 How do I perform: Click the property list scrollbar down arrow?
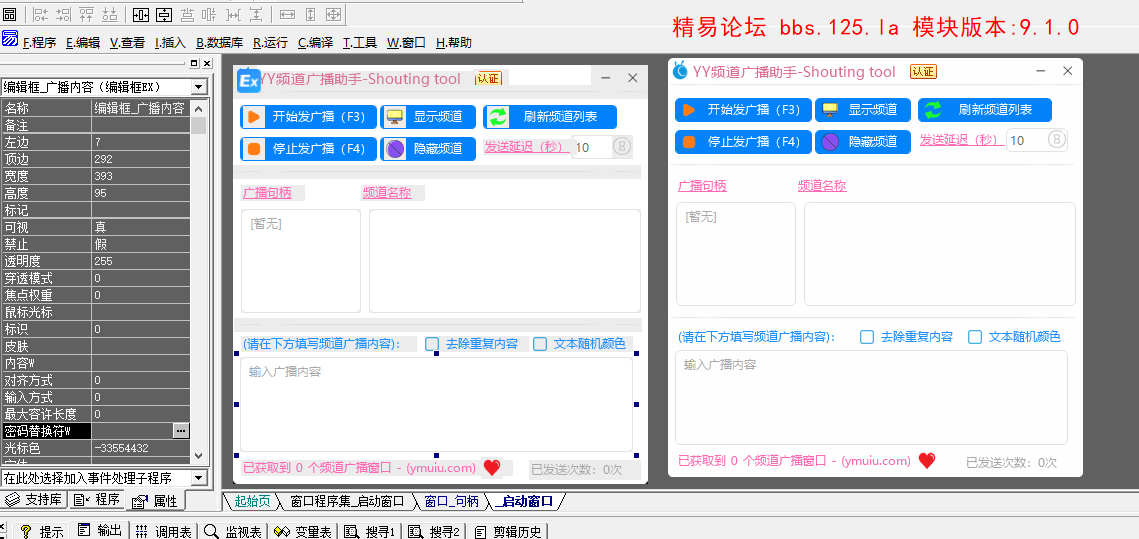(x=199, y=456)
